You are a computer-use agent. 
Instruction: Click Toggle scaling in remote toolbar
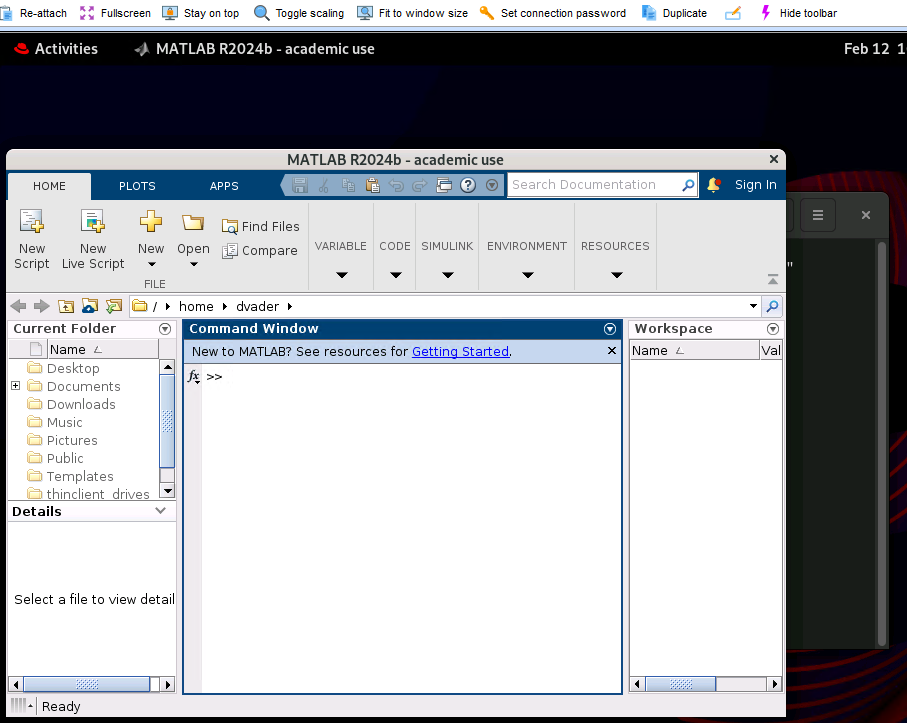click(299, 13)
